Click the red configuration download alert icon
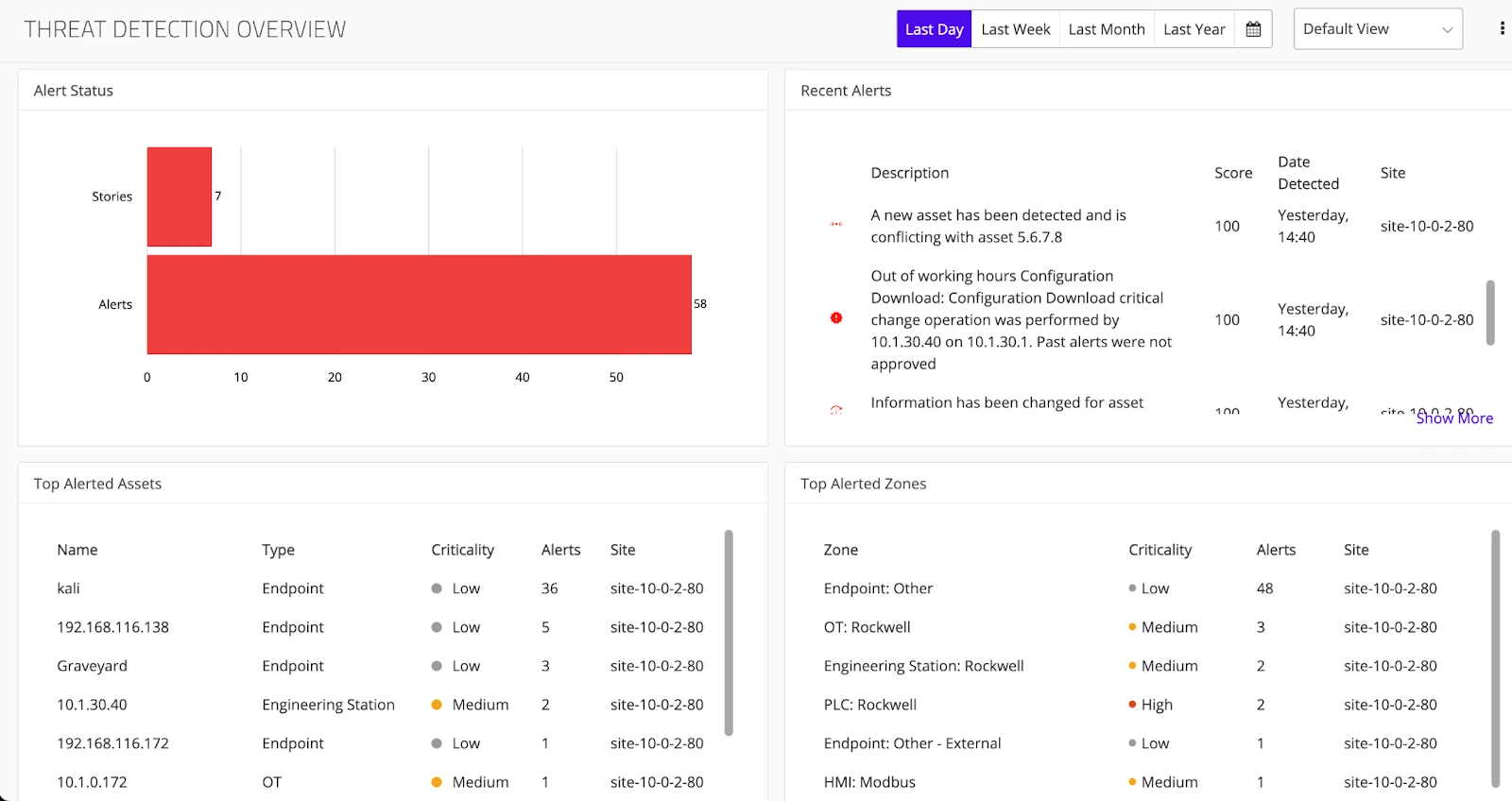Screen dimensions: 1512x801 (x=836, y=318)
